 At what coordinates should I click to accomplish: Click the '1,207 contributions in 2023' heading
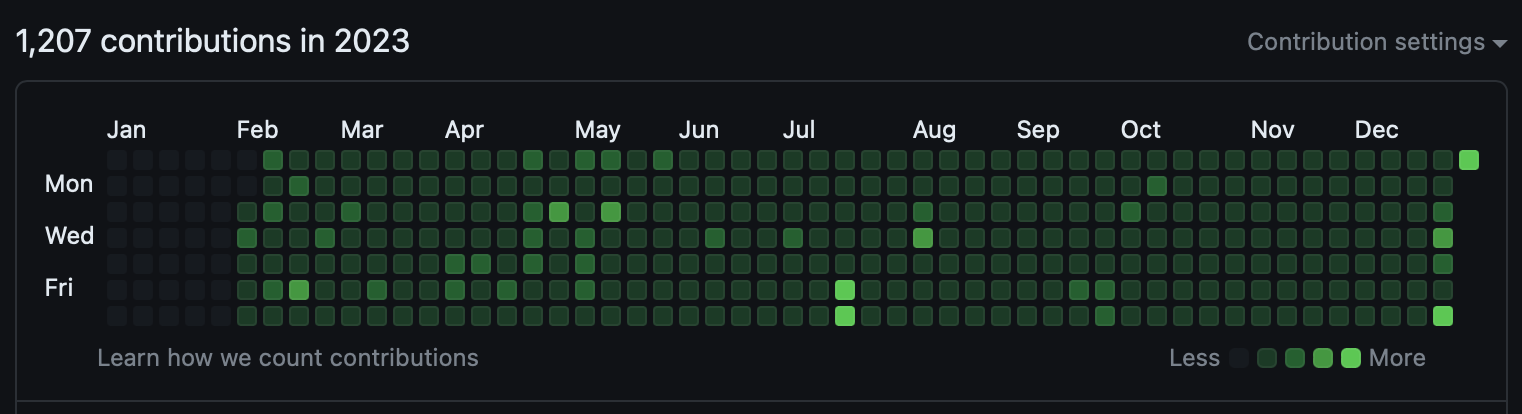coord(213,42)
